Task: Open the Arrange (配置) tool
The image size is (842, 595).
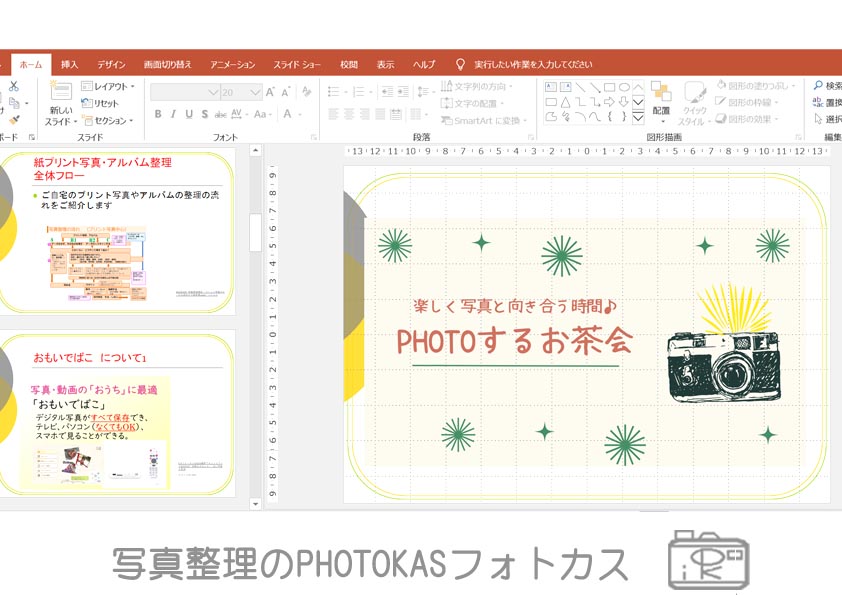Action: click(x=661, y=100)
